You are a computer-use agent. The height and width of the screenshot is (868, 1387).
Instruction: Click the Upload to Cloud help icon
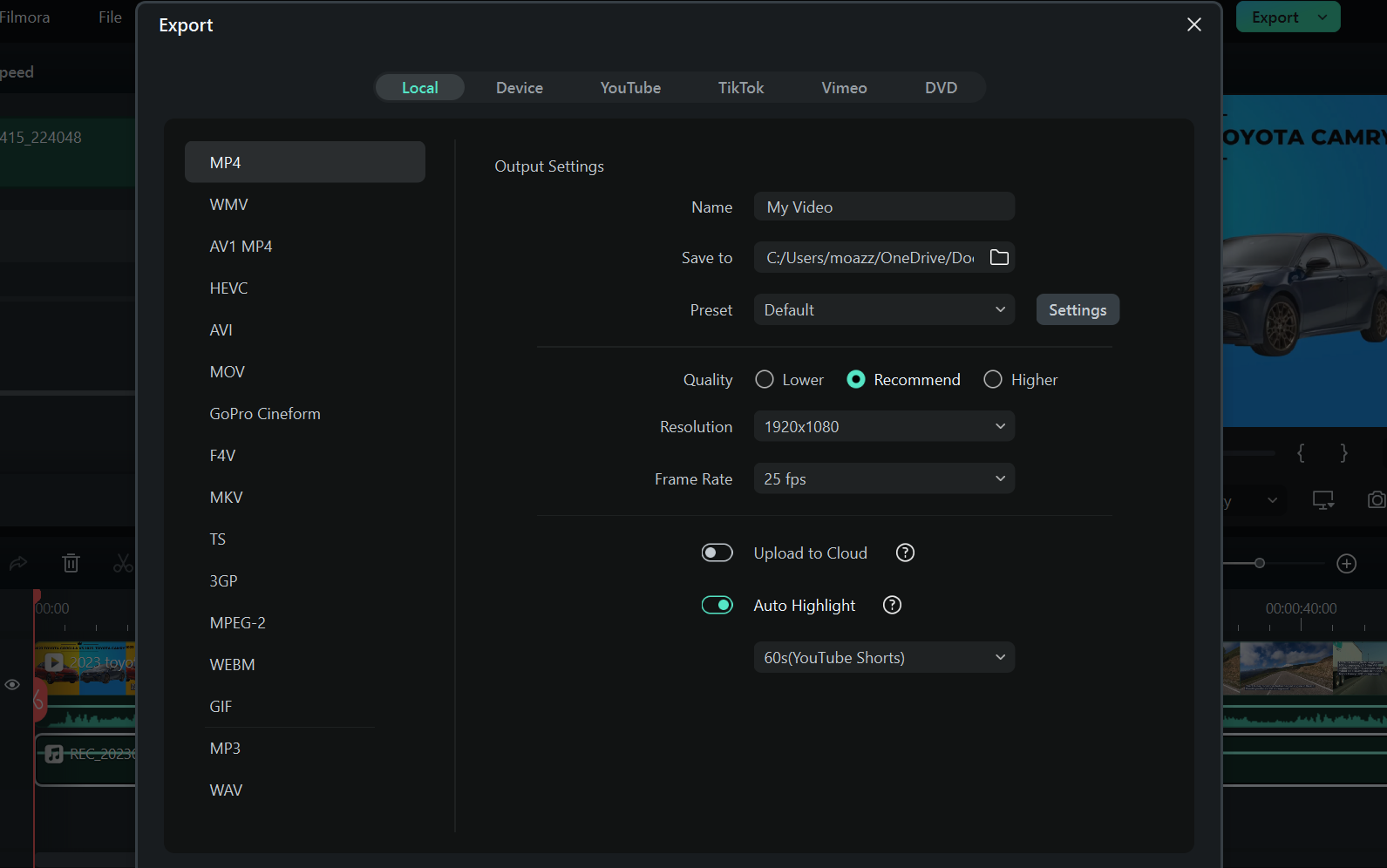tap(905, 553)
